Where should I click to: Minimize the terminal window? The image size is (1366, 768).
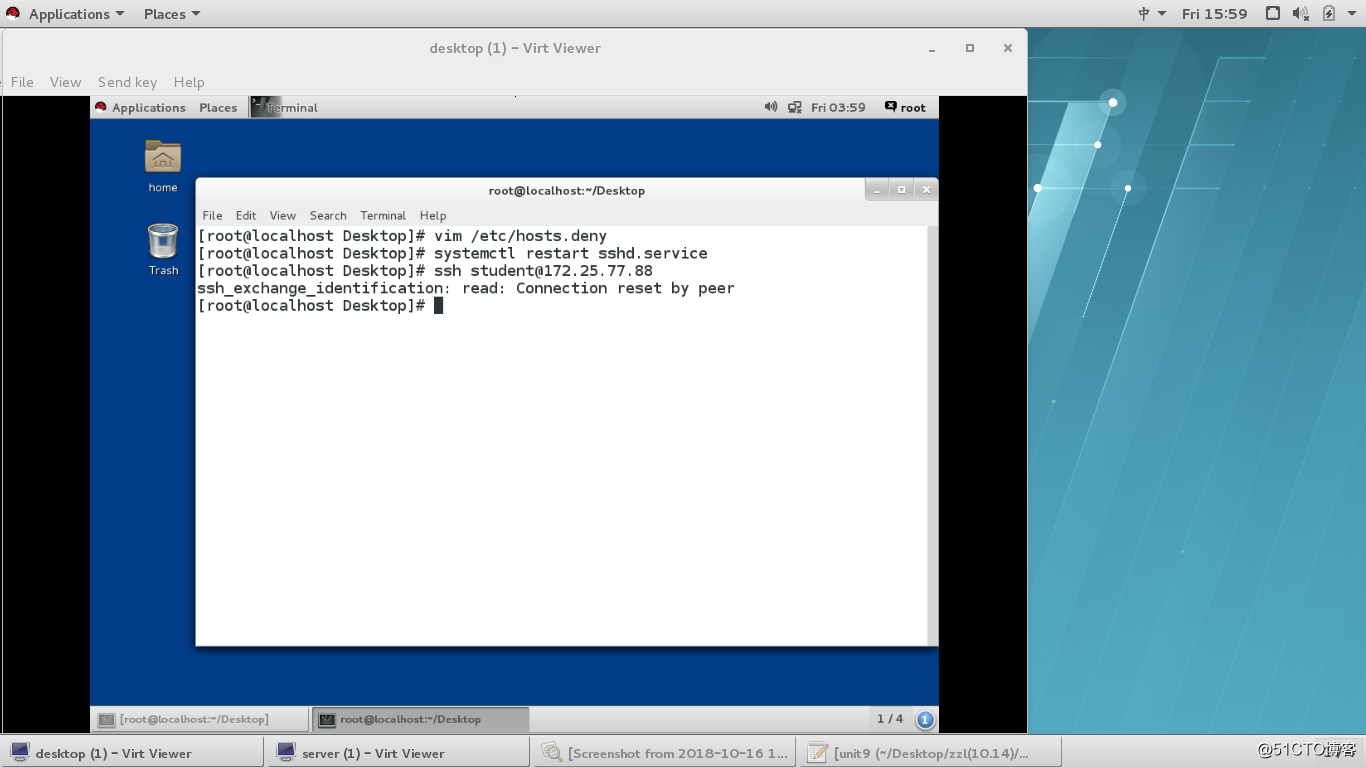[876, 190]
